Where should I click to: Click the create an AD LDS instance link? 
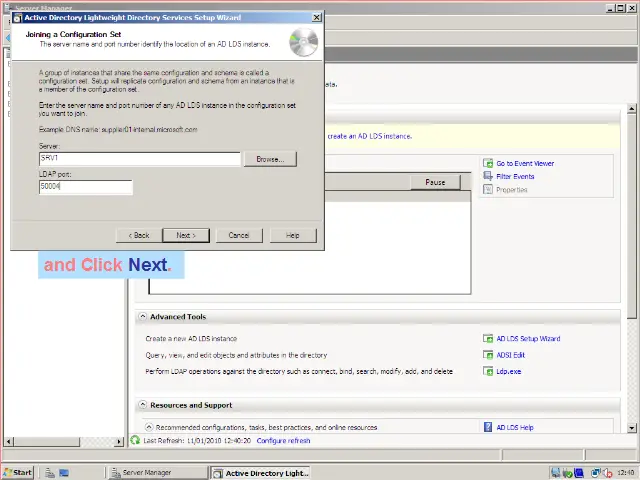tap(369, 136)
